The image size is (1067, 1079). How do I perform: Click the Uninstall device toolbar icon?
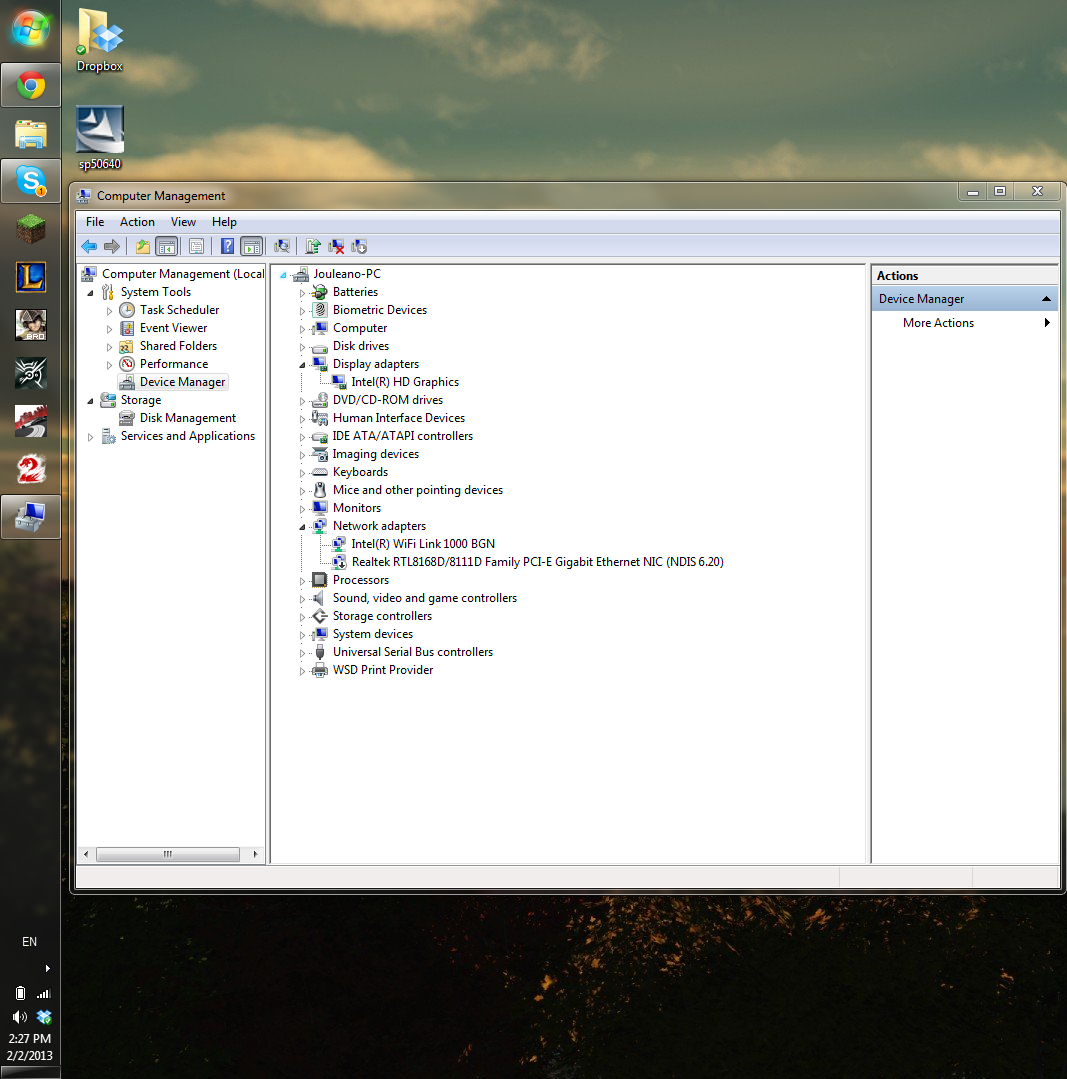(337, 246)
